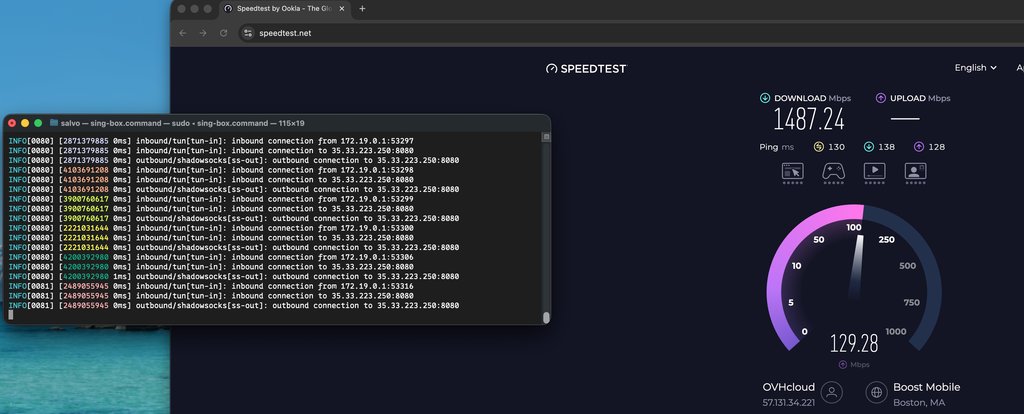Click the web browsing rating icon
The height and width of the screenshot is (414, 1024).
[792, 171]
